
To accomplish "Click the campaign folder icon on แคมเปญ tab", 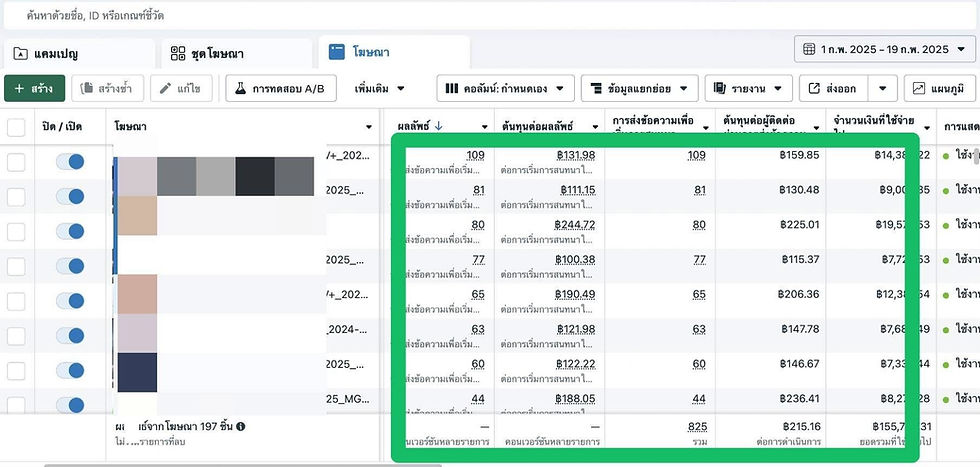I will tap(21, 53).
